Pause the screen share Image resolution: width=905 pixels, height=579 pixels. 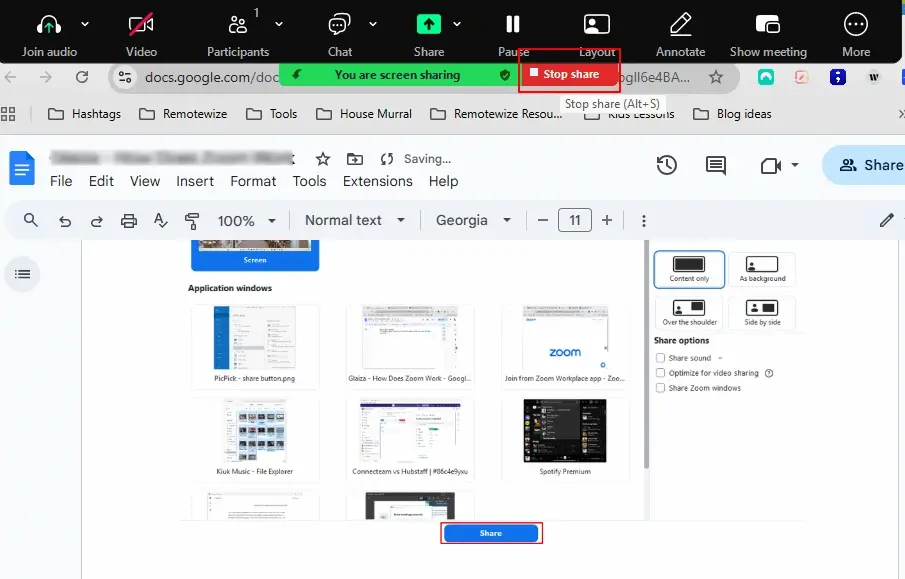tap(513, 25)
